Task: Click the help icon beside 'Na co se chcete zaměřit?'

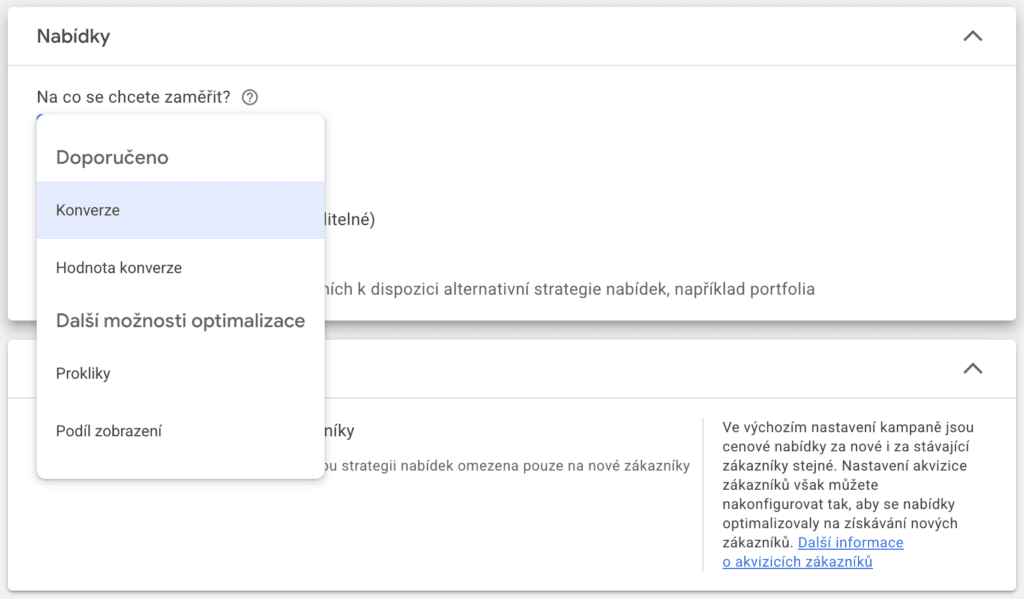Action: click(x=250, y=98)
